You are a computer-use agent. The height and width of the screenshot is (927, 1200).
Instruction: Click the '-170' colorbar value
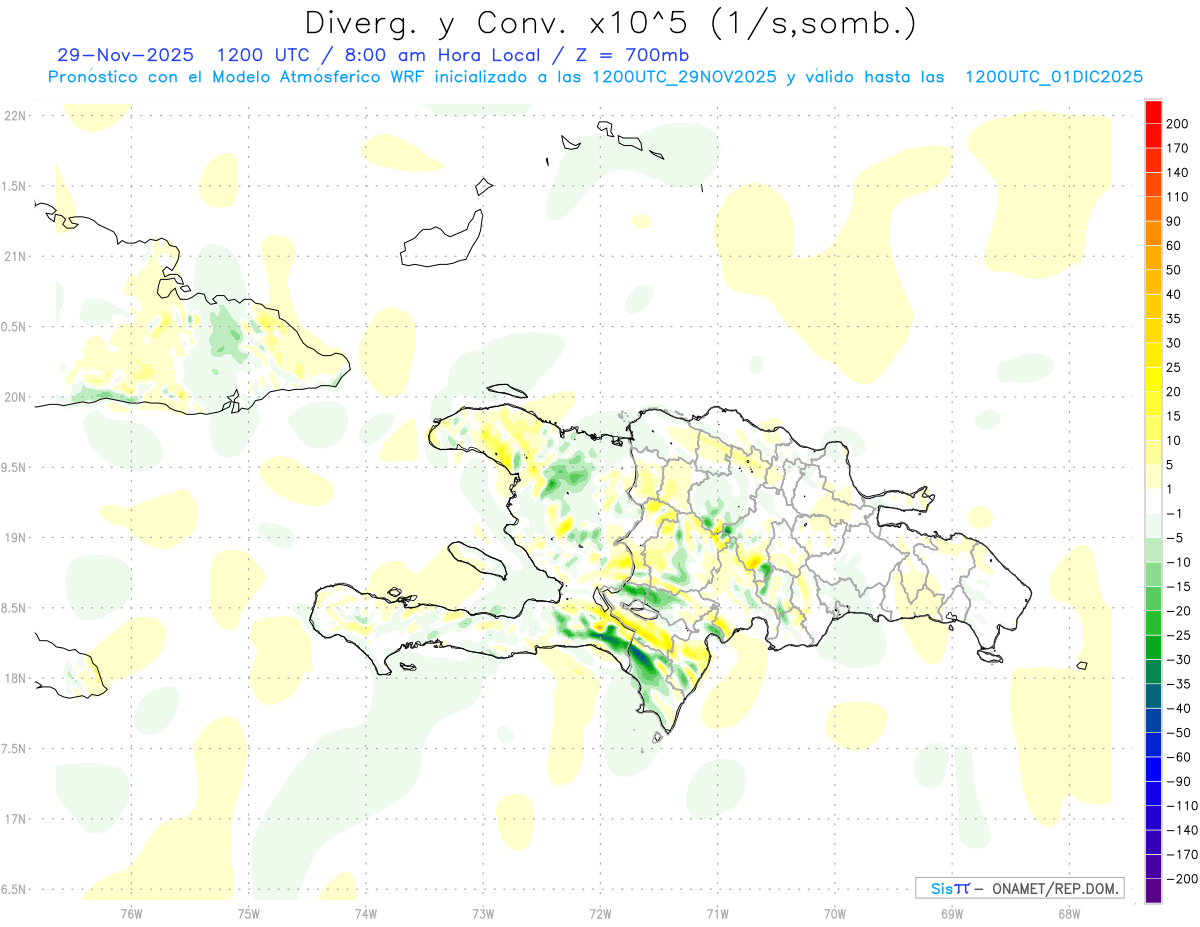click(1183, 854)
